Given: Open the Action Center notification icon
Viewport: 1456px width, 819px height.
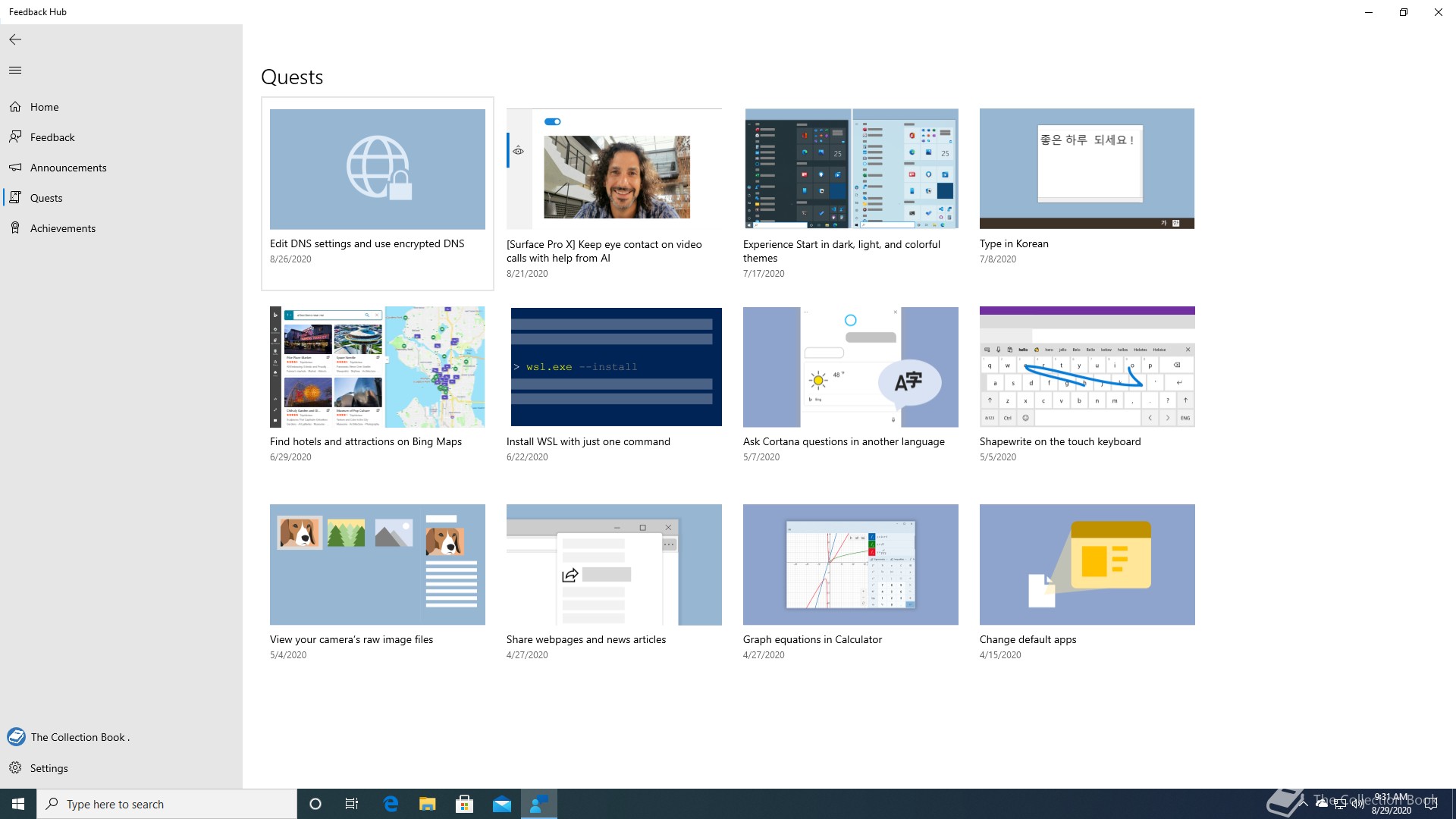Looking at the screenshot, I should click(1431, 804).
